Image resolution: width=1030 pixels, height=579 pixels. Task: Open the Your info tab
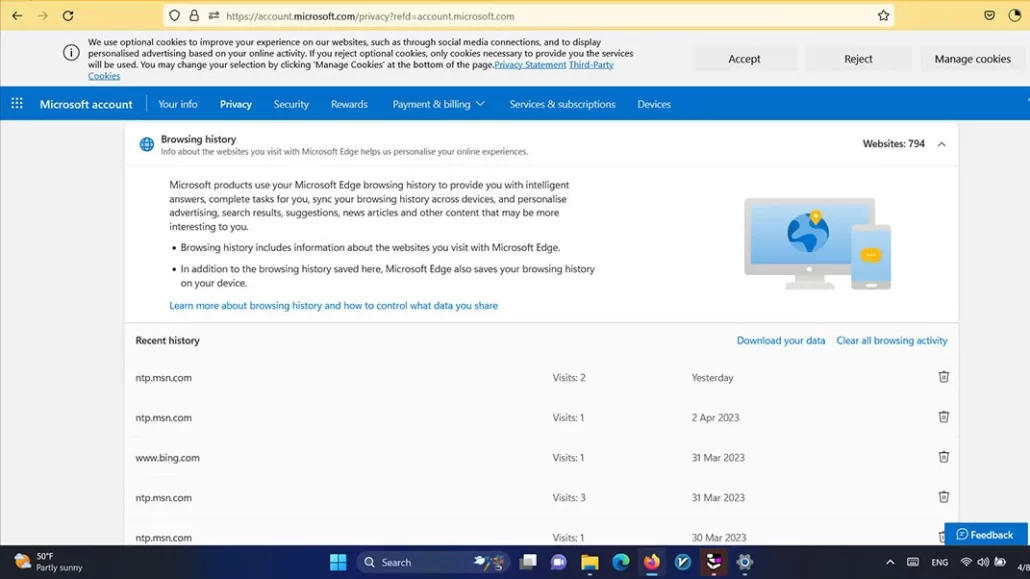pyautogui.click(x=177, y=104)
